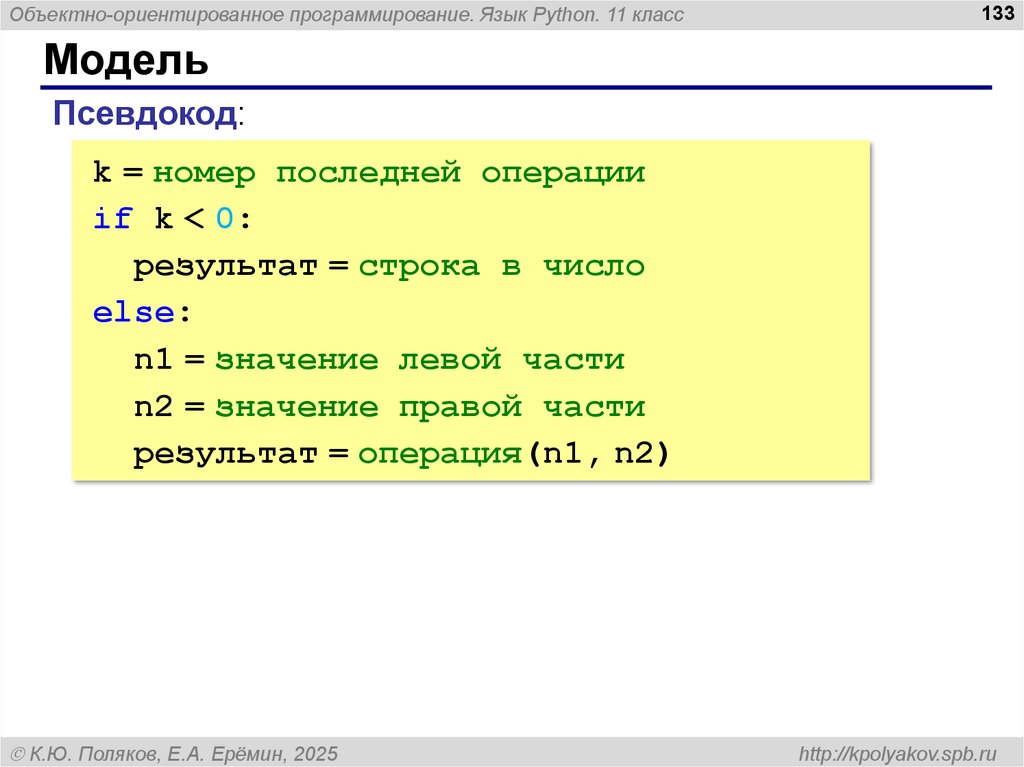1024x767 pixels.
Task: Click "значение правой части" in the code
Action: 430,407
